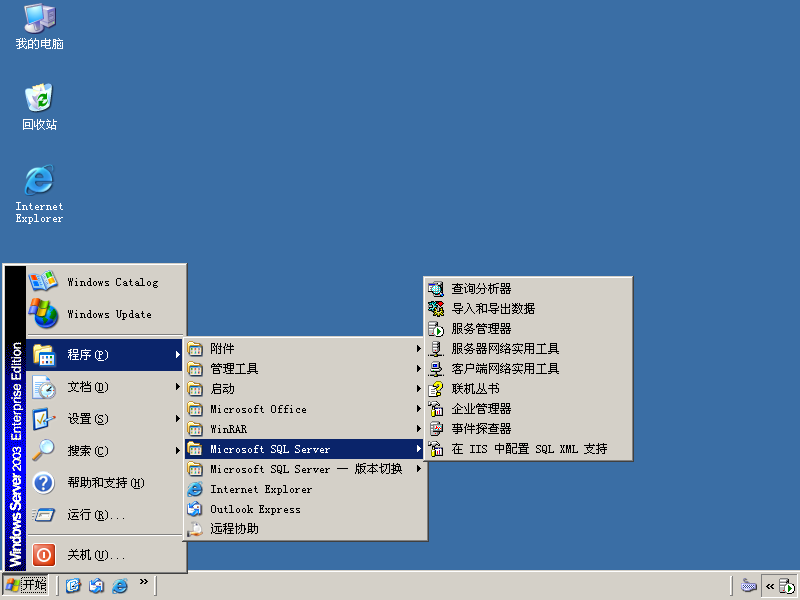Viewport: 800px width, 600px height.
Task: Click the 远程协助 text label
Action: (x=234, y=529)
